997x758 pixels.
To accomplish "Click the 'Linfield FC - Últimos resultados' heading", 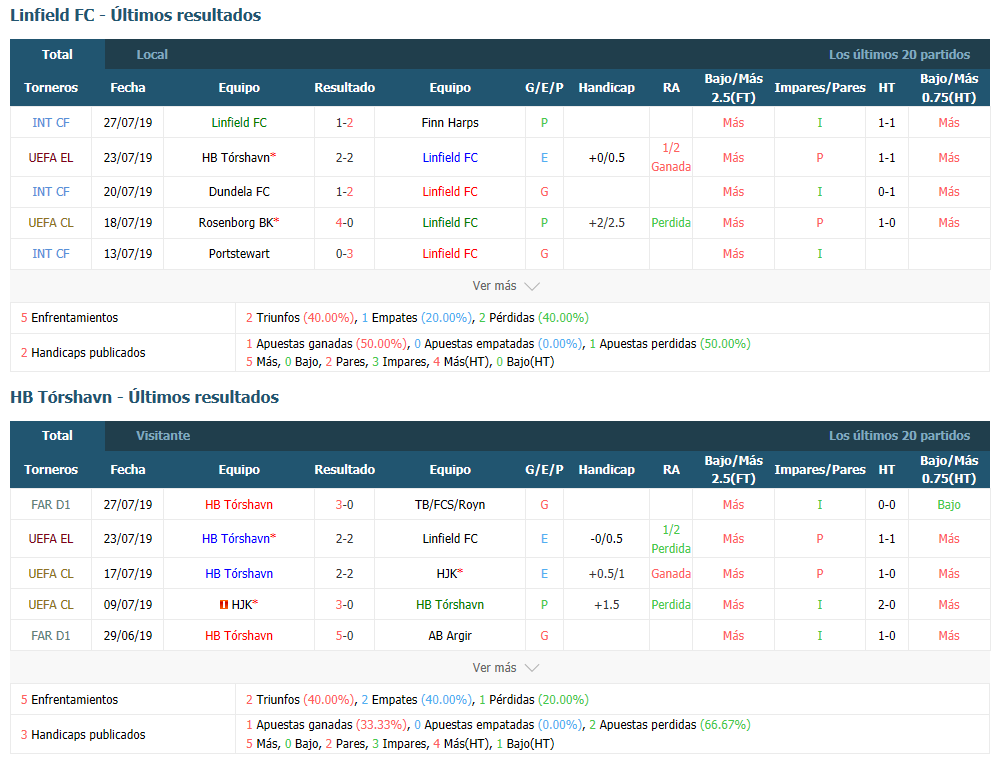I will (135, 15).
